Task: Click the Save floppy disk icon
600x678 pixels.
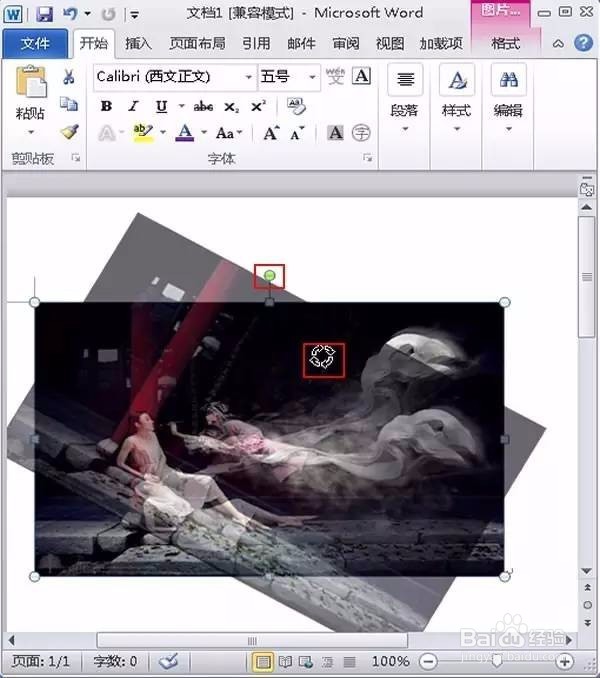Action: [44, 14]
